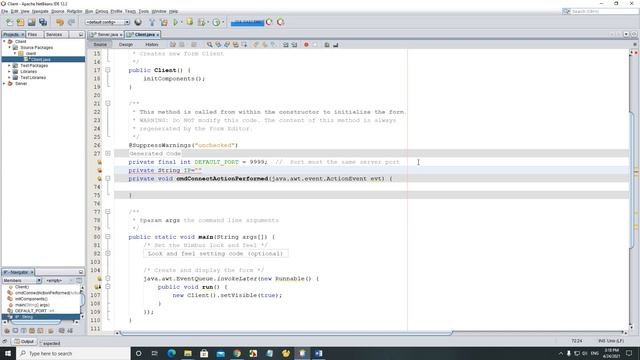Open the Window menu
The height and width of the screenshot is (360, 640).
point(159,11)
